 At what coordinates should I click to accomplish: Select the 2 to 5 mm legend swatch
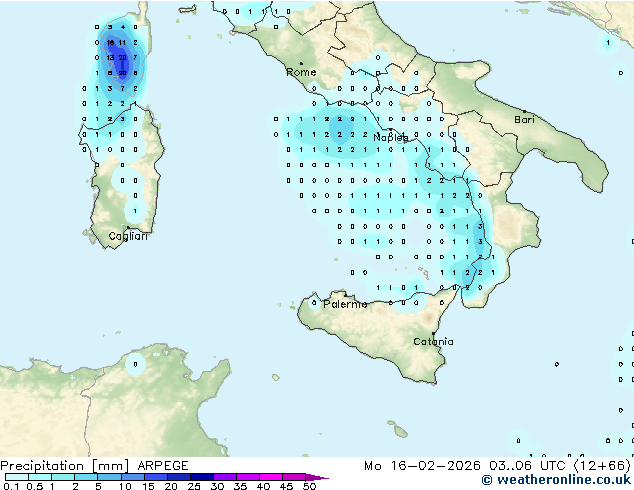pos(86,477)
